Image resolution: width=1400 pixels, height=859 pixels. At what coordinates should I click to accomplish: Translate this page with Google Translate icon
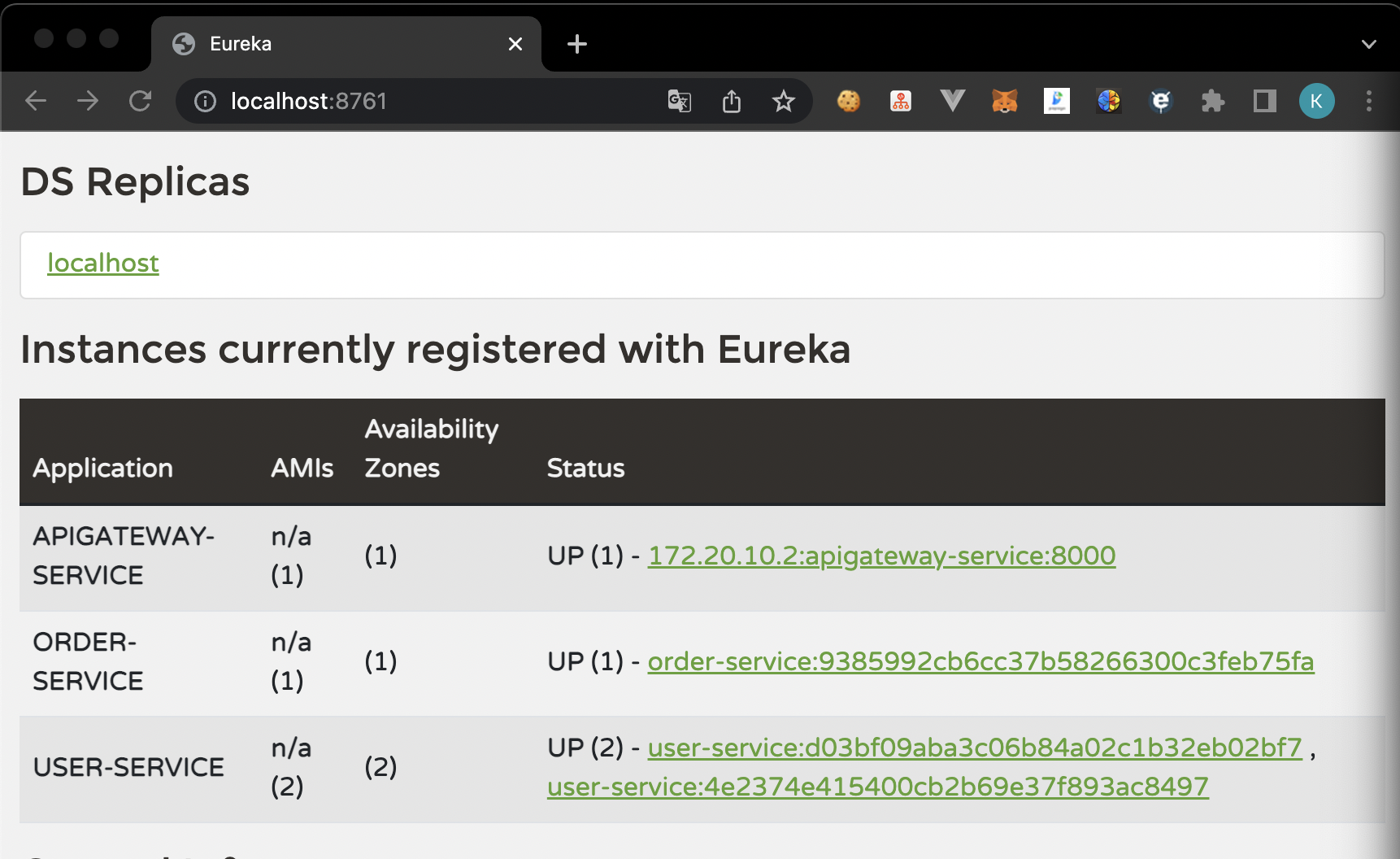tap(680, 101)
